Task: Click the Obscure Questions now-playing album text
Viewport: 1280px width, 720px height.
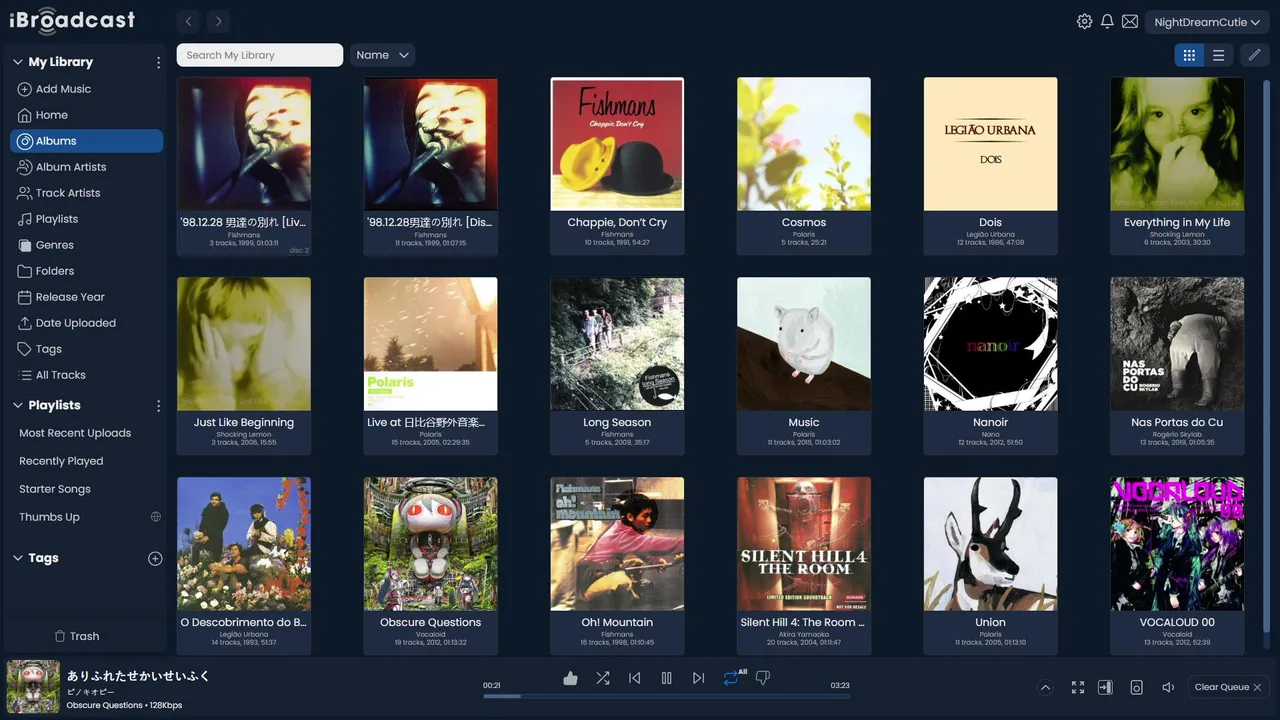Action: (104, 705)
